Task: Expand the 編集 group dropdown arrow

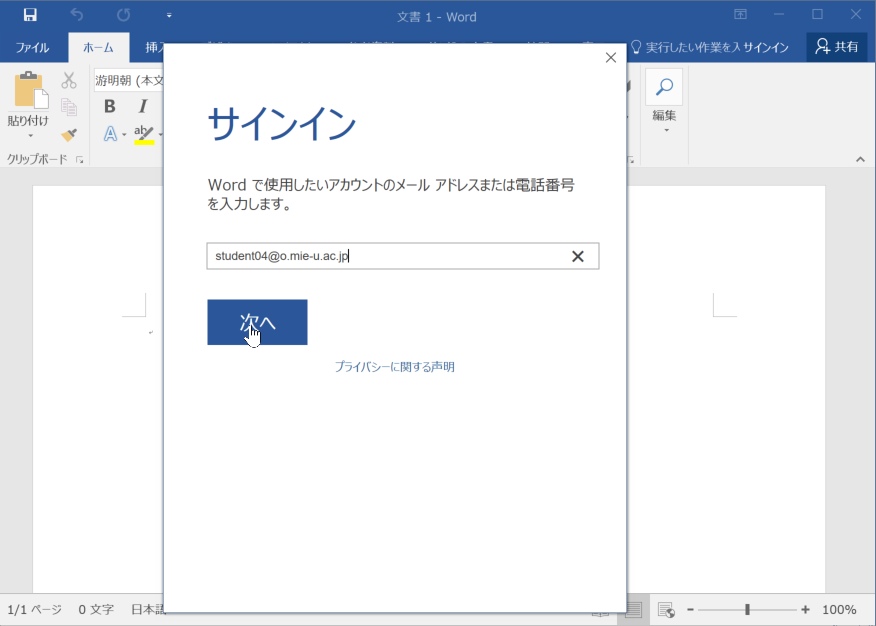Action: (666, 130)
